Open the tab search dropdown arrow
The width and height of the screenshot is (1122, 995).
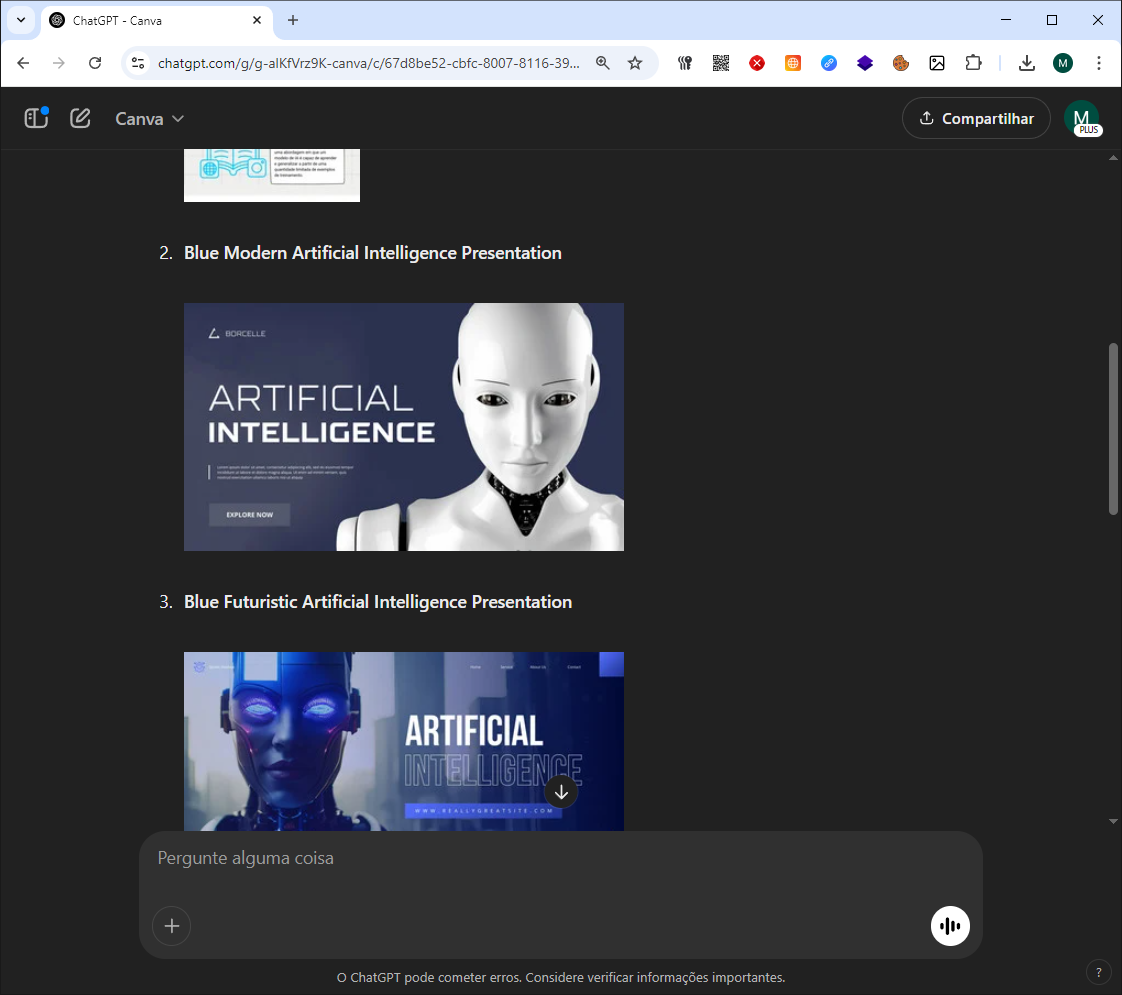tap(21, 20)
